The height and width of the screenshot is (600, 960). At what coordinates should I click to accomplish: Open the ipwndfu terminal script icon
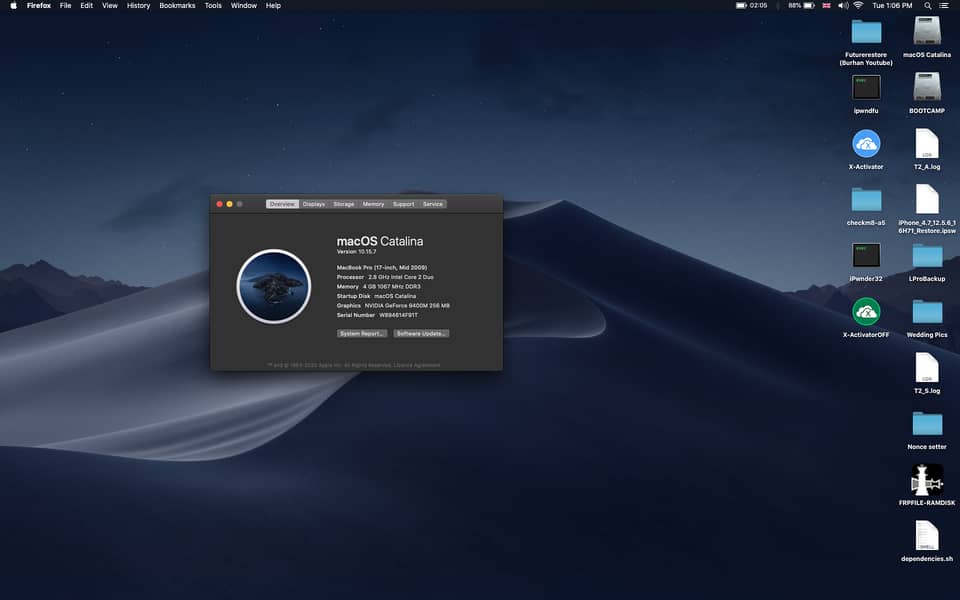click(x=866, y=87)
